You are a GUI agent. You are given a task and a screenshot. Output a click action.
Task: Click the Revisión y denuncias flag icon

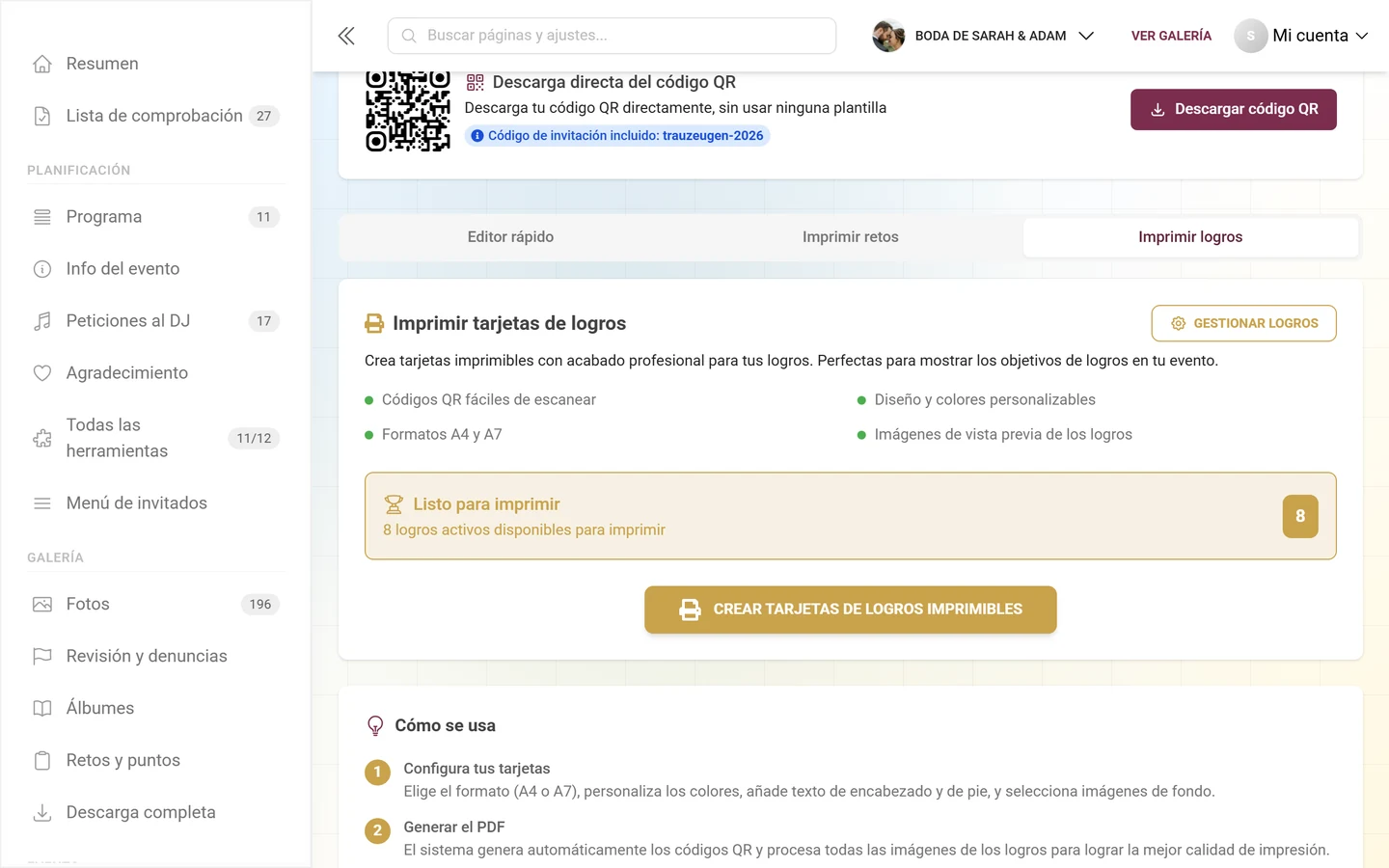[42, 657]
